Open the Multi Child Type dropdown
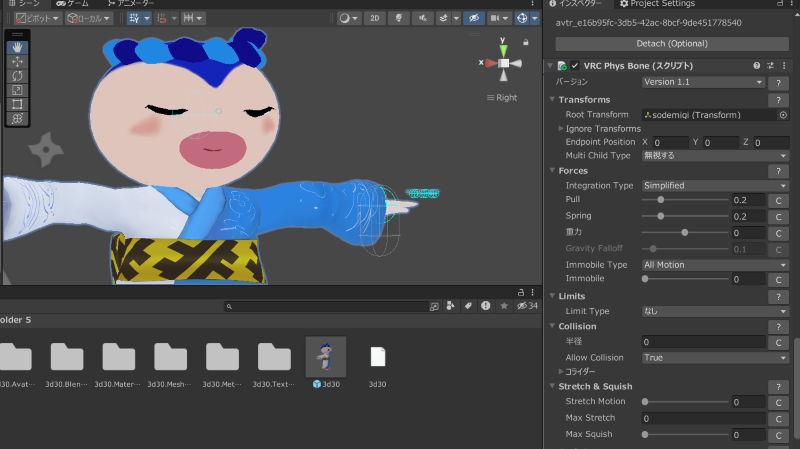 [x=715, y=156]
